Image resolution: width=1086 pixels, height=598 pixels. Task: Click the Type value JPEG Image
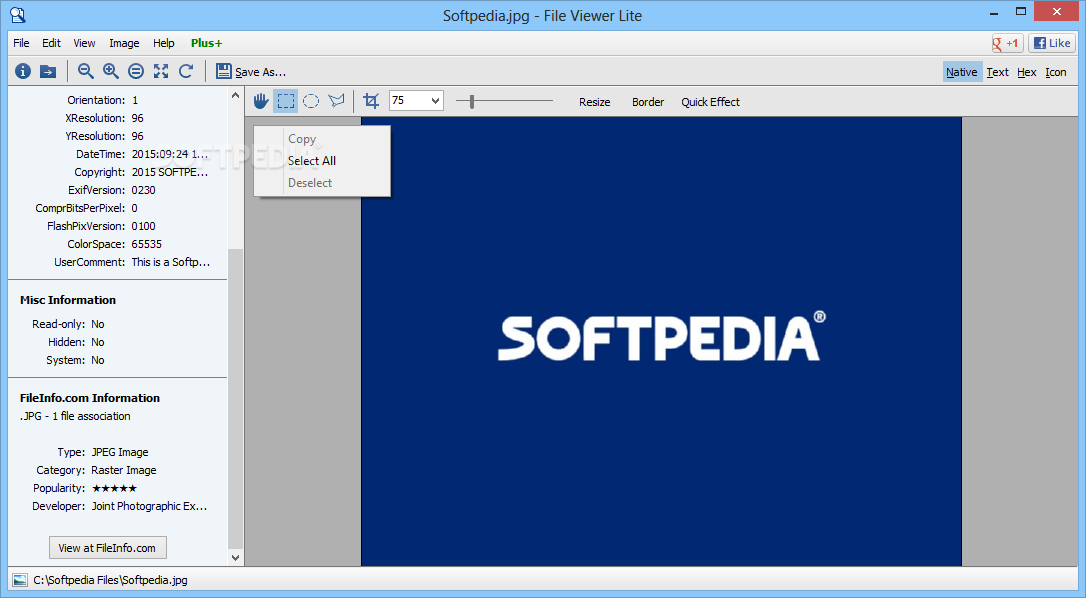point(120,452)
